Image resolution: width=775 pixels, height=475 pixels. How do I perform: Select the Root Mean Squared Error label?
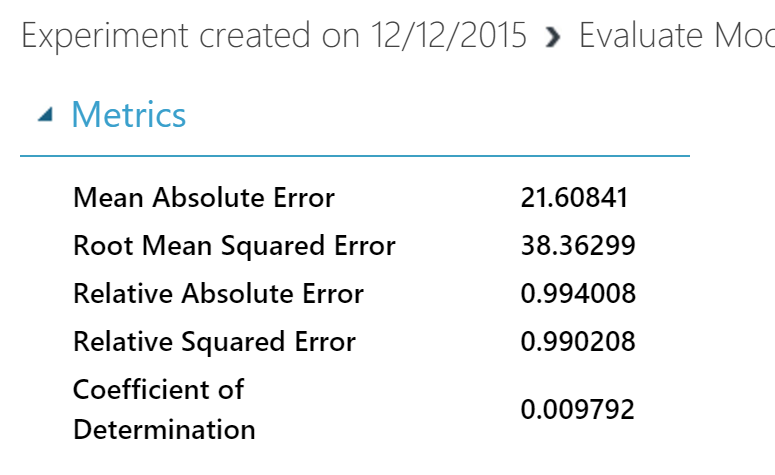point(234,246)
